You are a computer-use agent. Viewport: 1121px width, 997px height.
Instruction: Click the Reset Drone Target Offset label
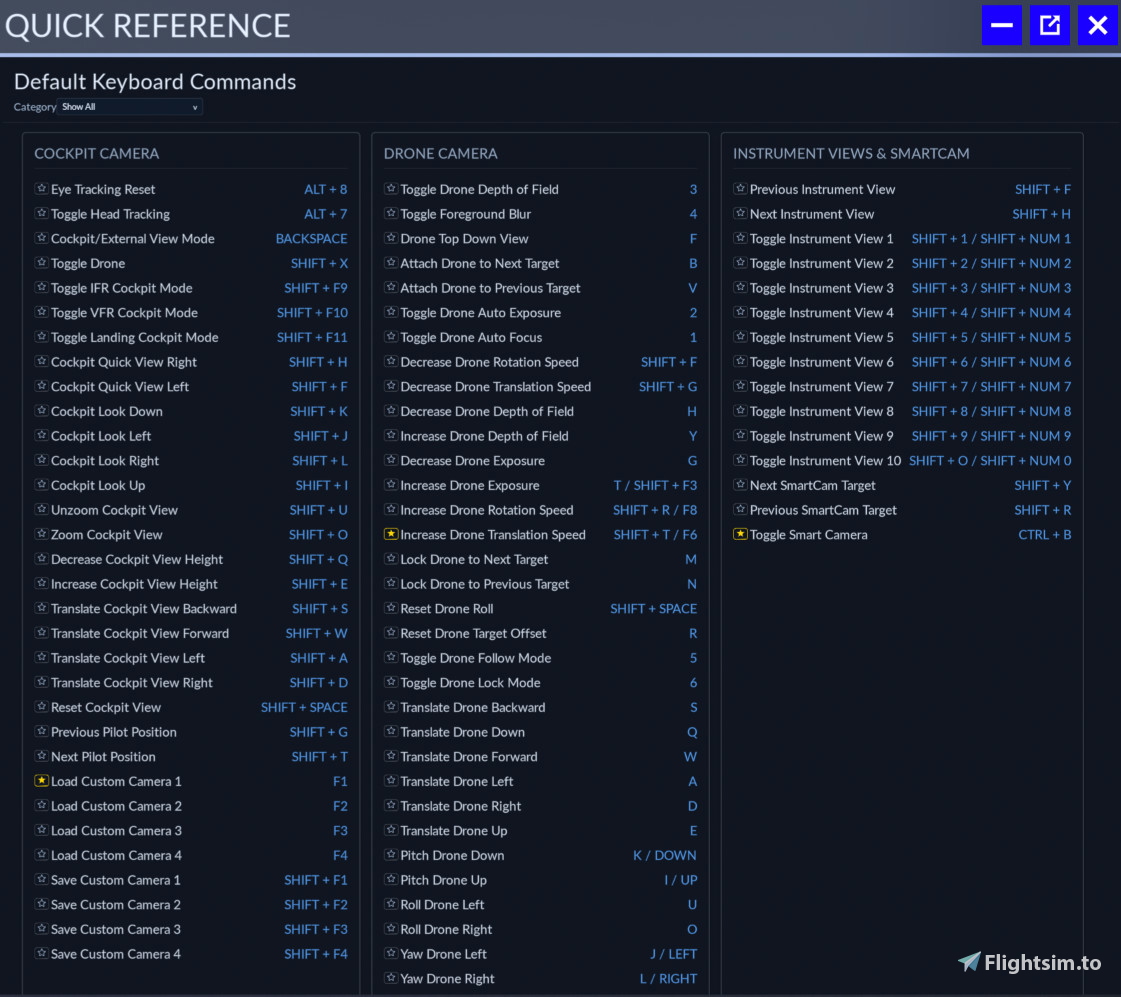tap(473, 634)
